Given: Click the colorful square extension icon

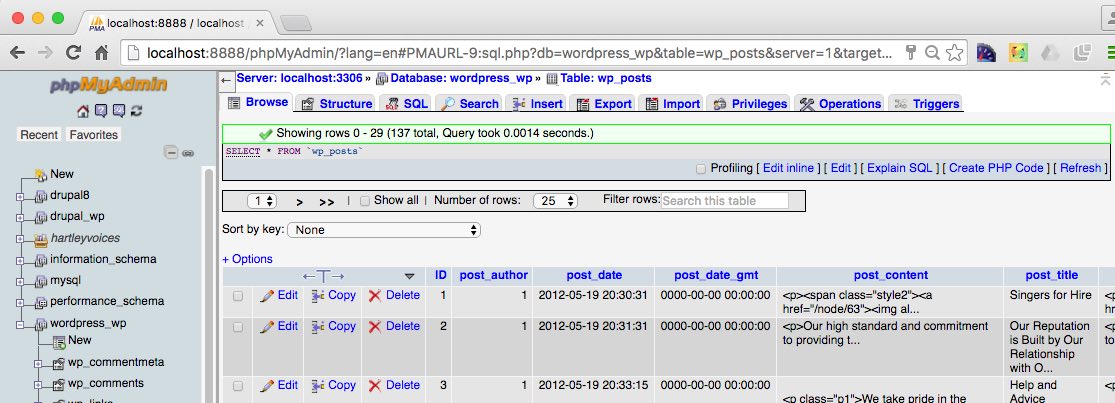Looking at the screenshot, I should point(1018,53).
